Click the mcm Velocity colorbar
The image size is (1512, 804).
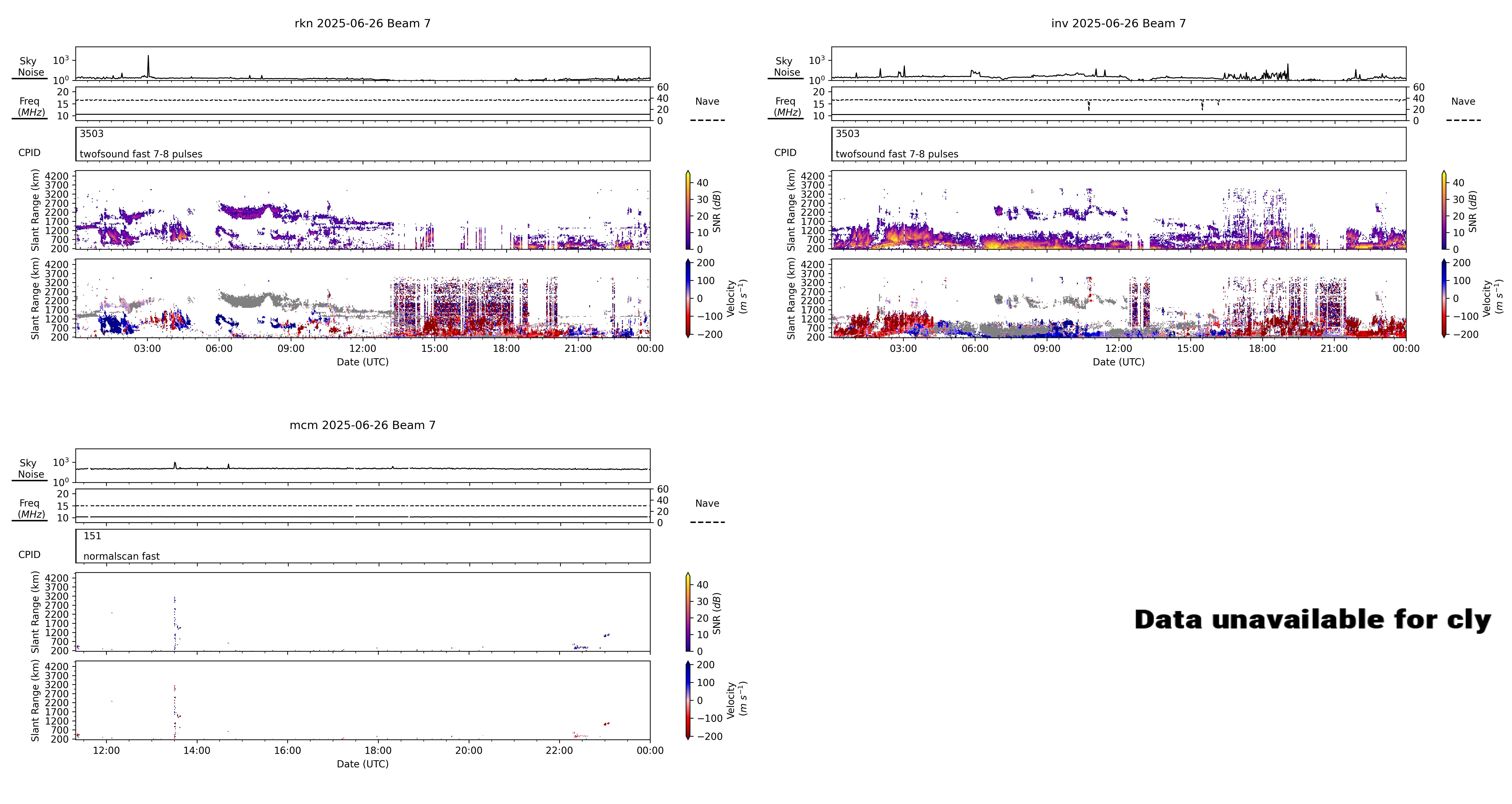pos(688,700)
